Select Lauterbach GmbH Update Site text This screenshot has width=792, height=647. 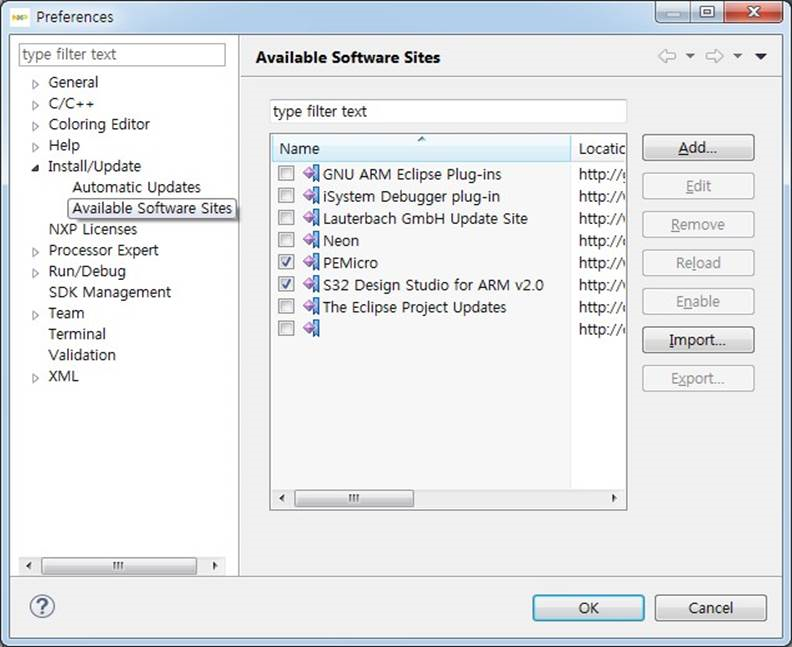point(425,219)
